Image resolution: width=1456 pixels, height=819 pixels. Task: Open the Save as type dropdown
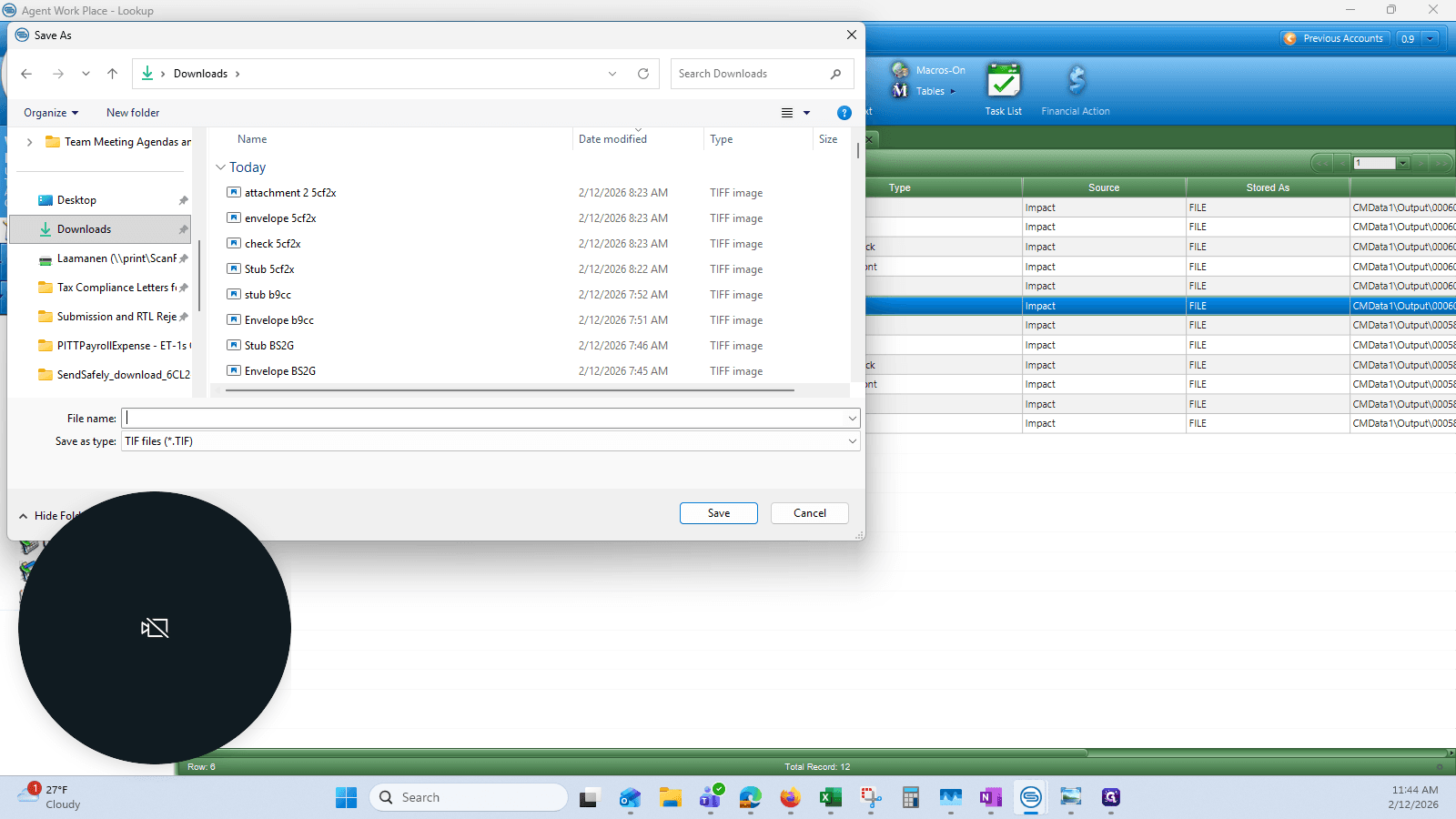[490, 441]
